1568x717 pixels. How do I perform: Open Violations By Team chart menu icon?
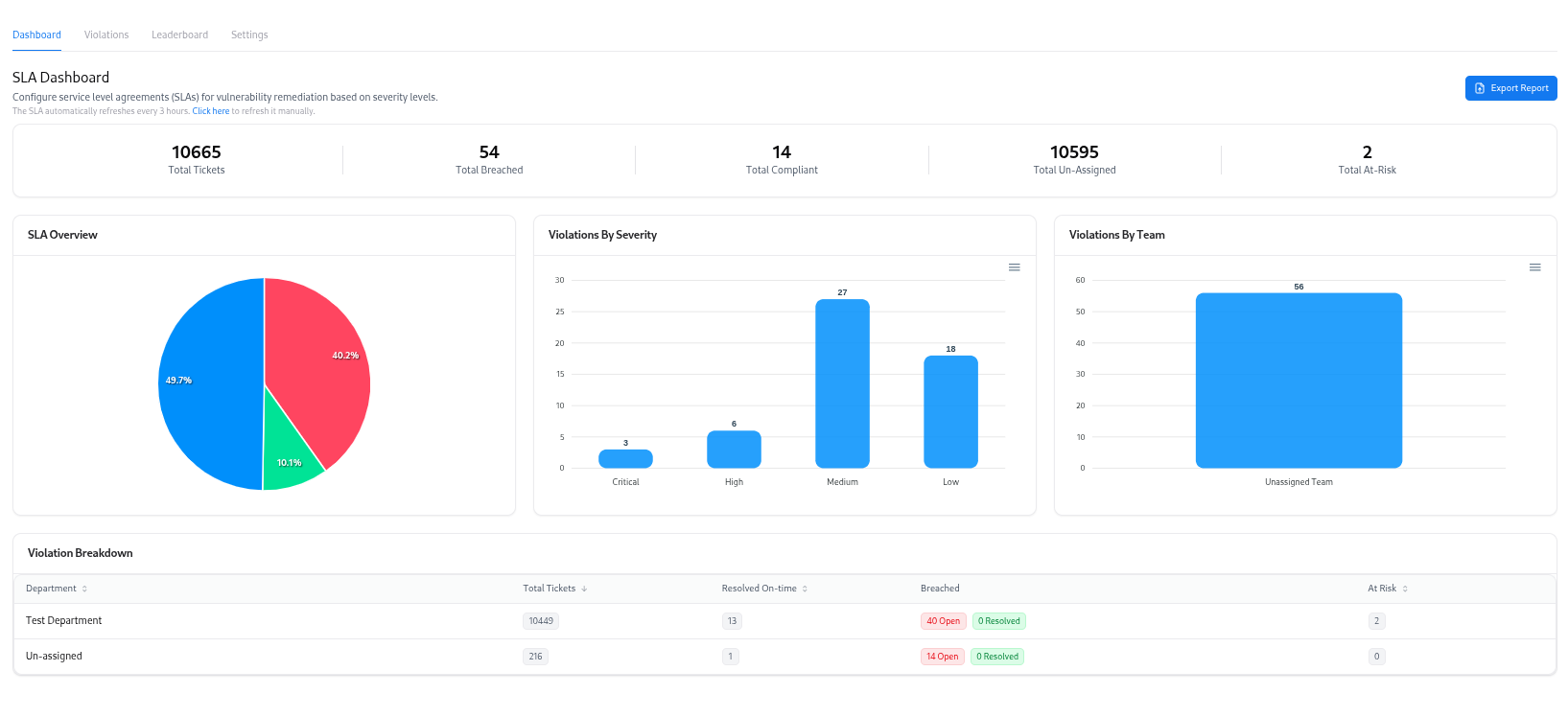[1534, 267]
